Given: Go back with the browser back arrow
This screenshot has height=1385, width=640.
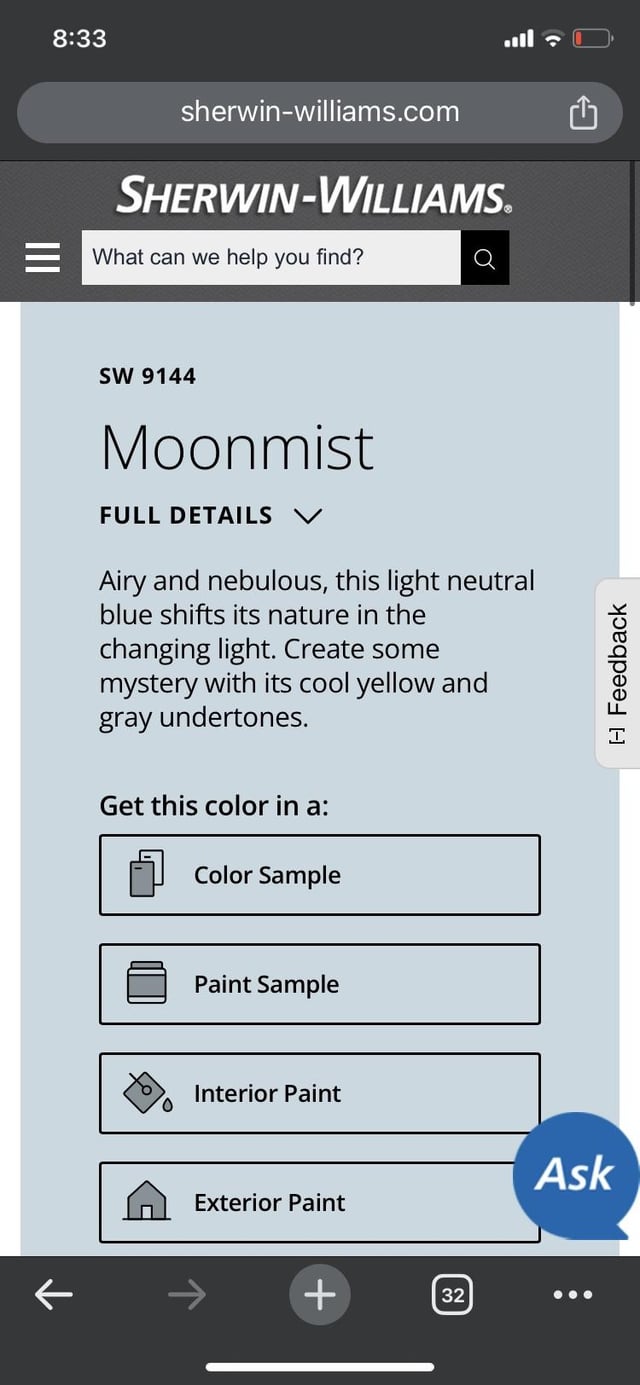Looking at the screenshot, I should [x=54, y=1296].
